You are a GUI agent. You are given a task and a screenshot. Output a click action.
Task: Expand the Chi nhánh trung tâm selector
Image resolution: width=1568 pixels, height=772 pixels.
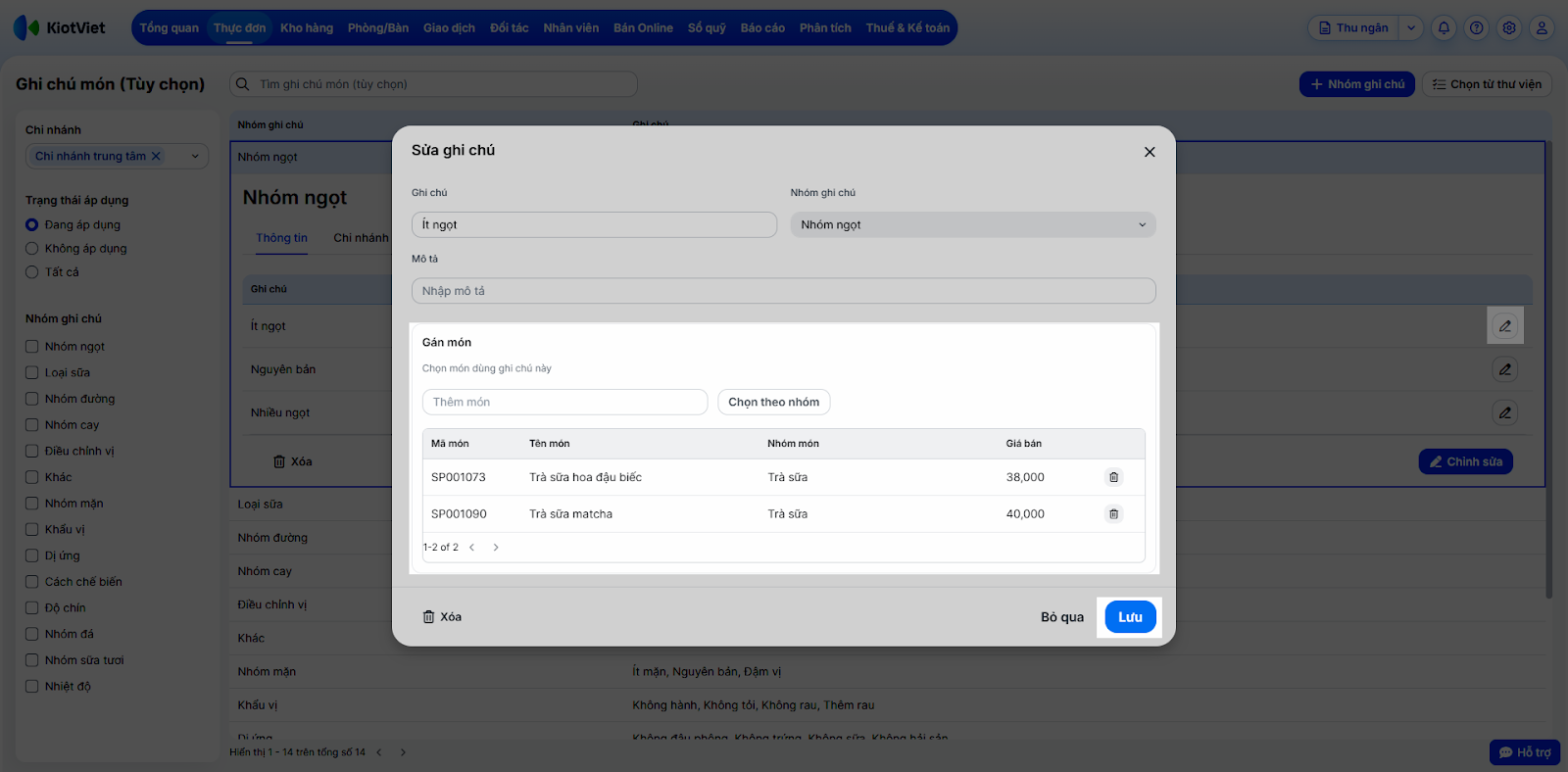point(195,156)
